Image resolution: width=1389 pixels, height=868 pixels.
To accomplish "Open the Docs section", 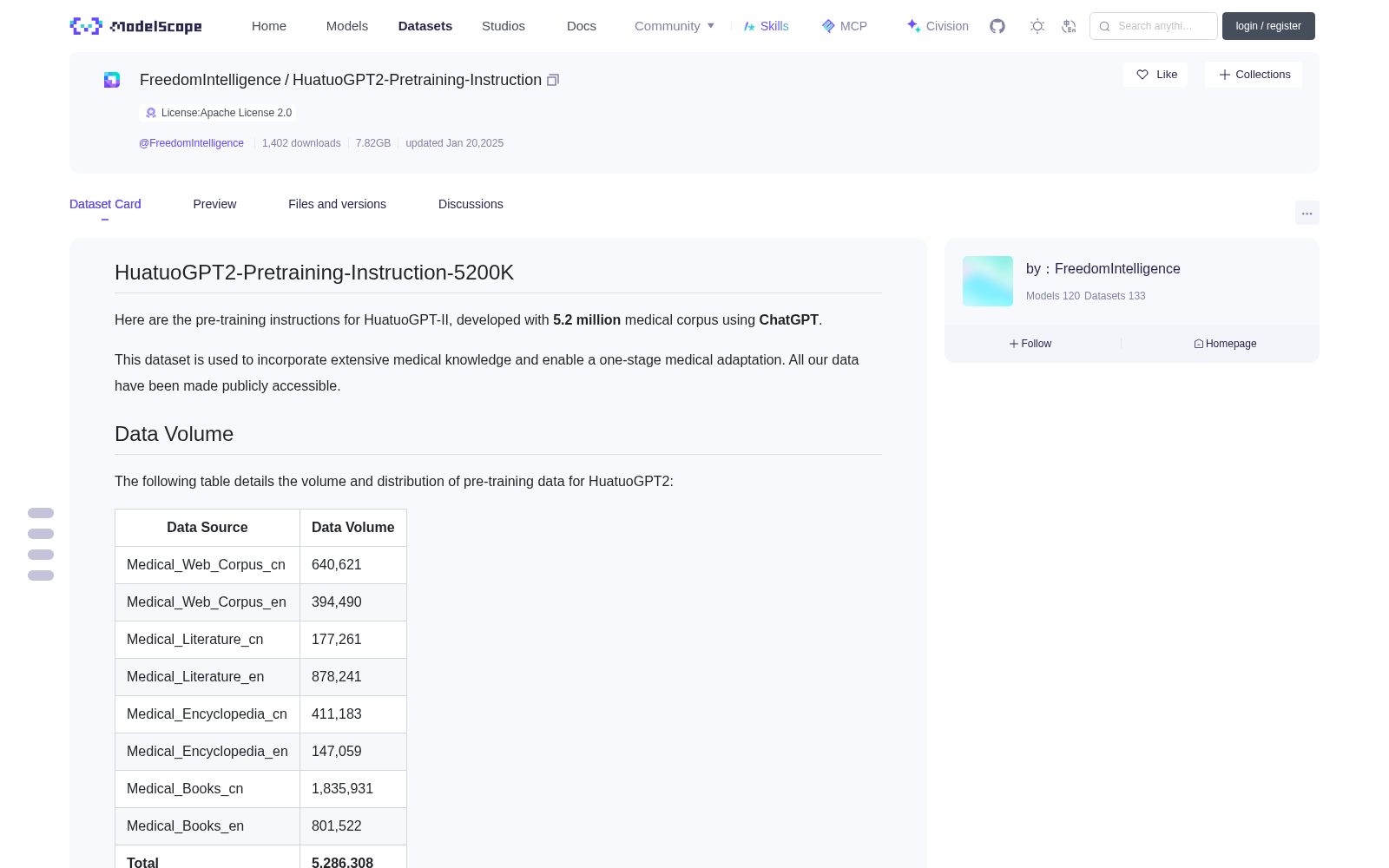I will pyautogui.click(x=582, y=26).
